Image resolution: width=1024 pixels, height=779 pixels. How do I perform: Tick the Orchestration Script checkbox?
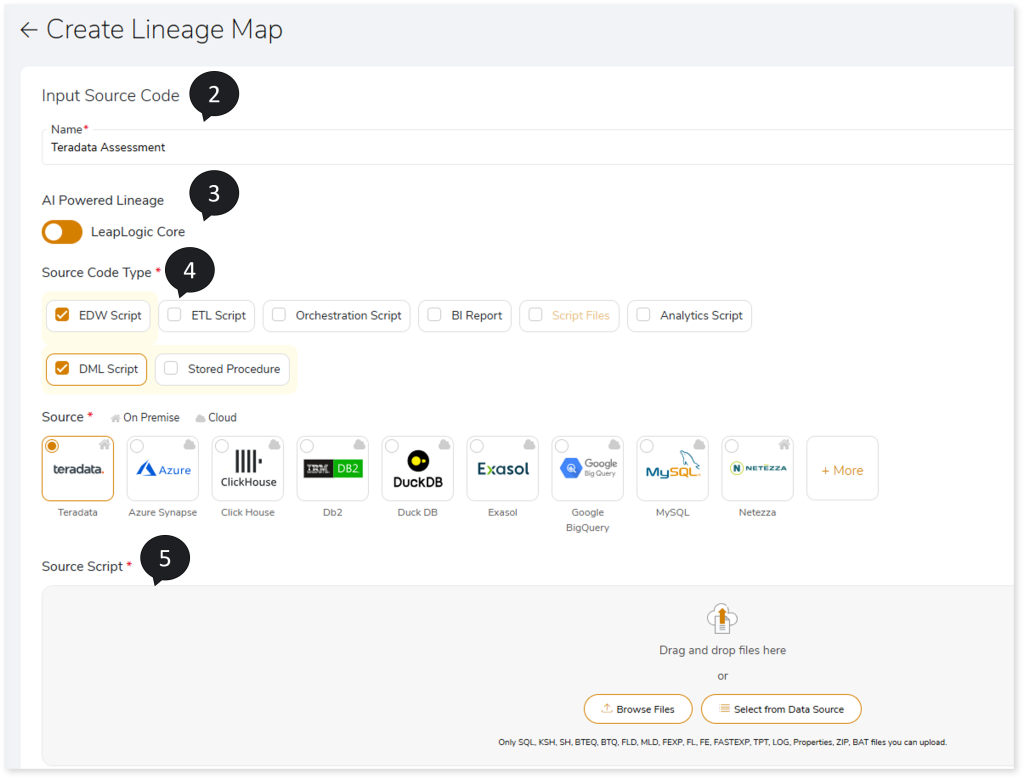[x=279, y=315]
